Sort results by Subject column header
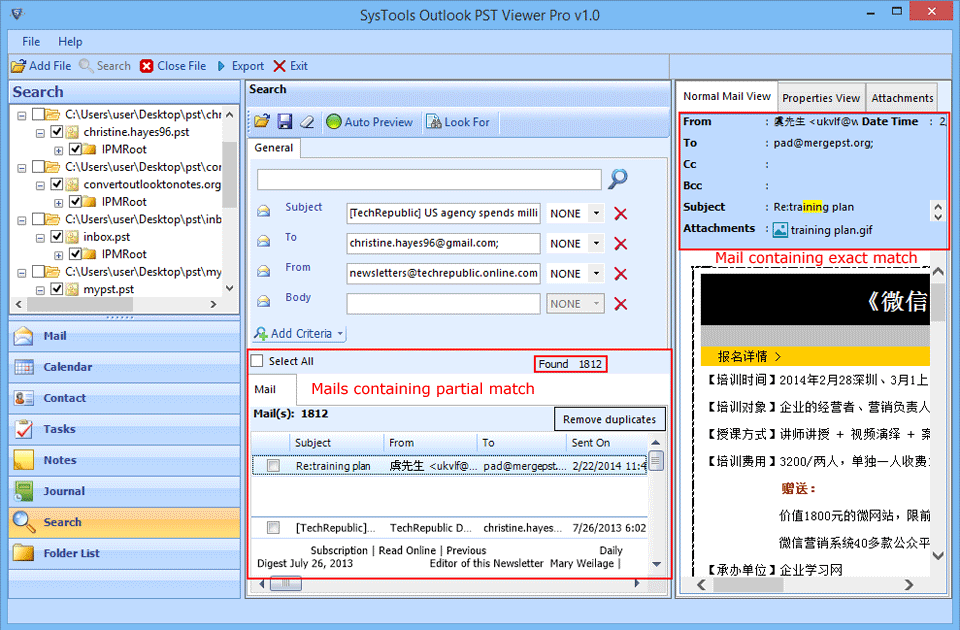Screen dimensions: 960x630 click(x=336, y=443)
